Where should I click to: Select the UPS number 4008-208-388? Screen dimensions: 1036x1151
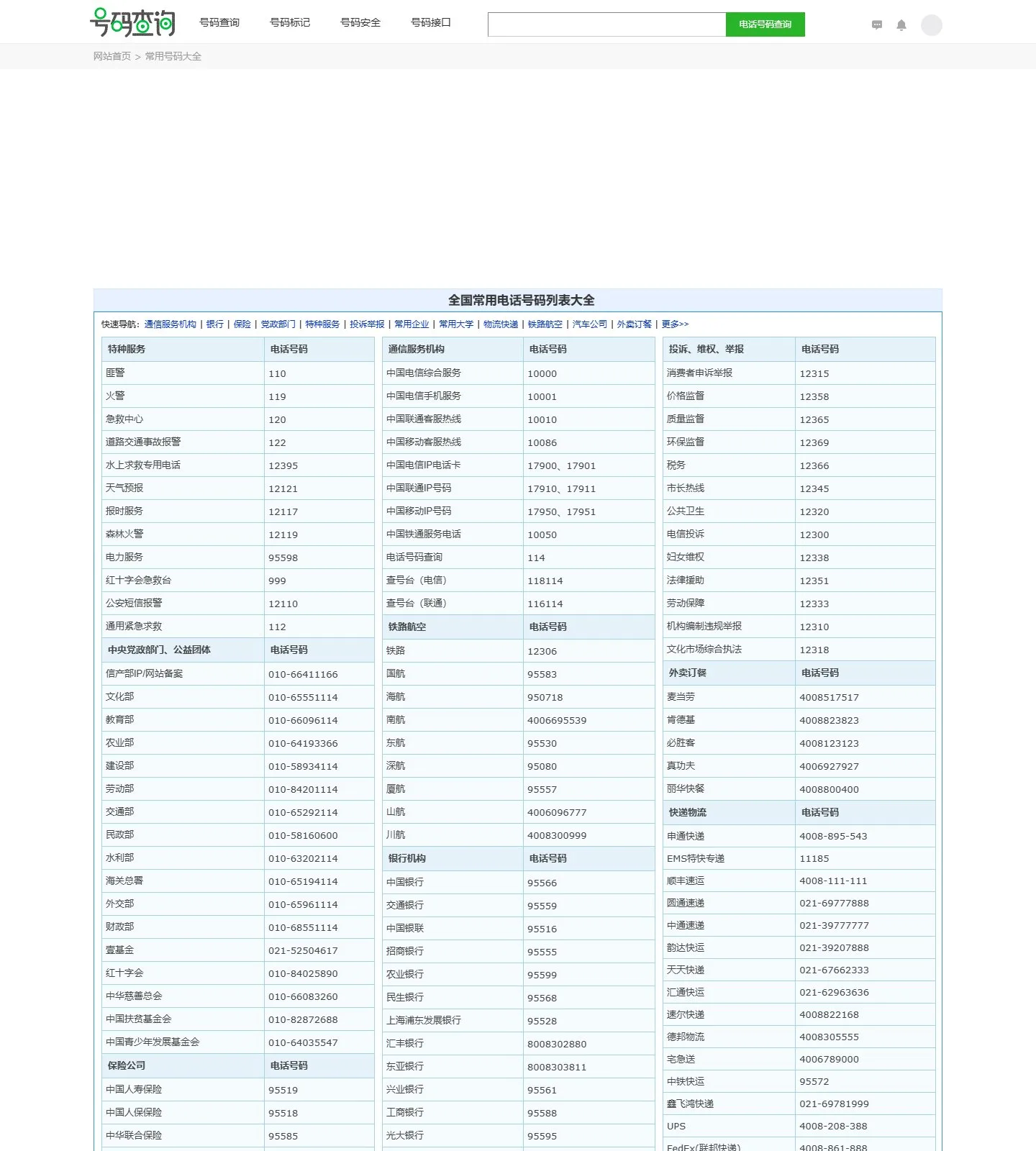833,1126
